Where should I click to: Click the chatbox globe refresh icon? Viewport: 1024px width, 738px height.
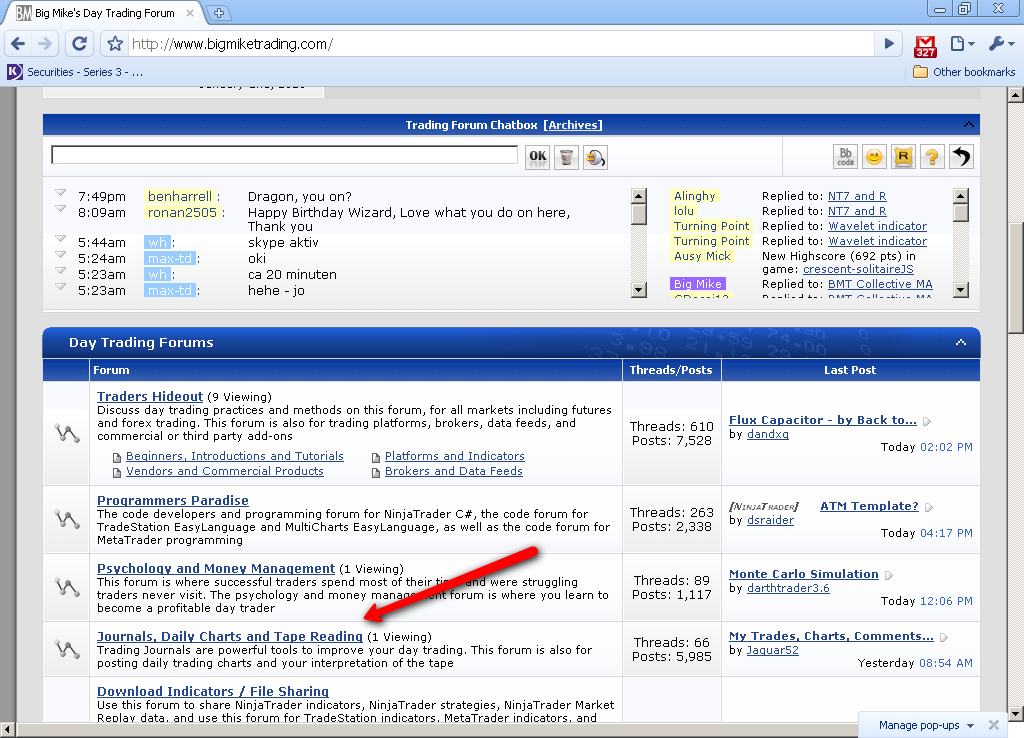(x=595, y=157)
